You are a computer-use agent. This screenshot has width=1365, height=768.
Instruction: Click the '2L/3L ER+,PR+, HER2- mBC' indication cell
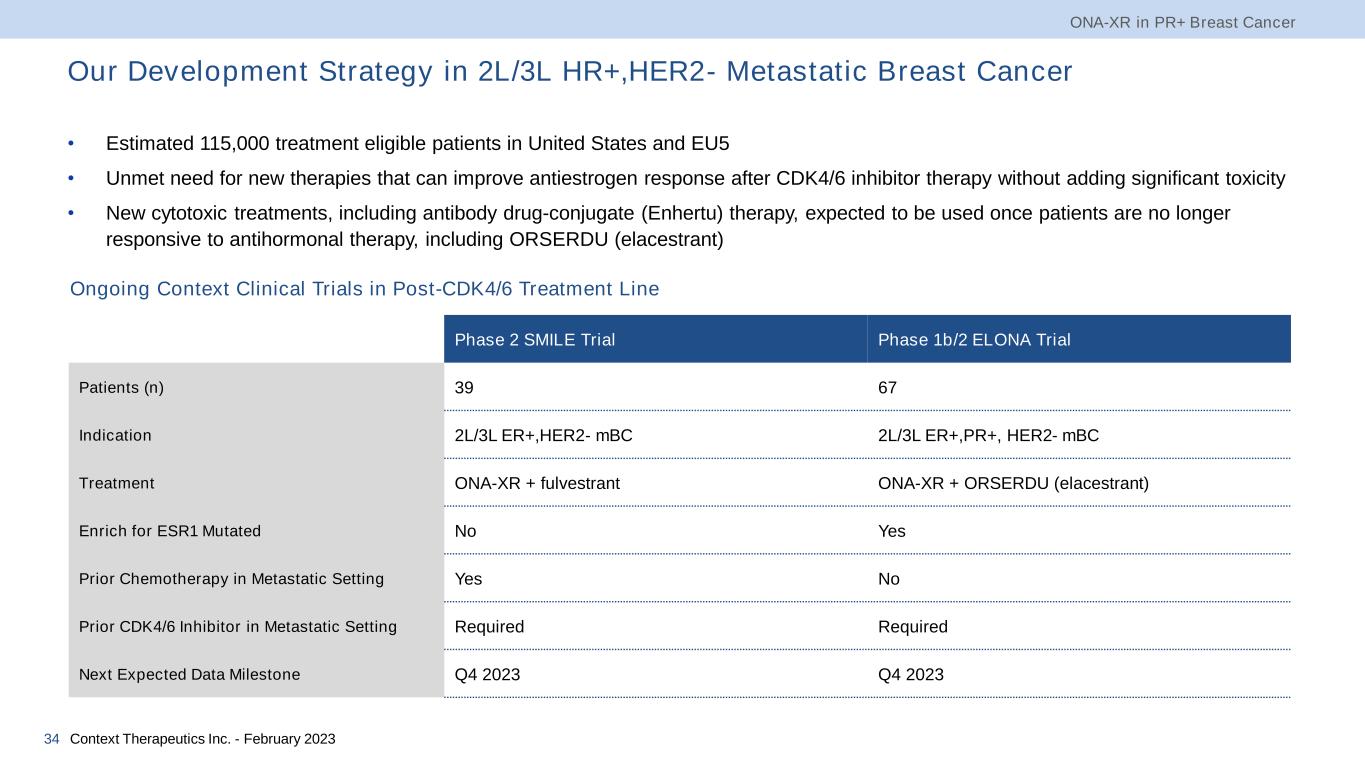pyautogui.click(x=988, y=435)
